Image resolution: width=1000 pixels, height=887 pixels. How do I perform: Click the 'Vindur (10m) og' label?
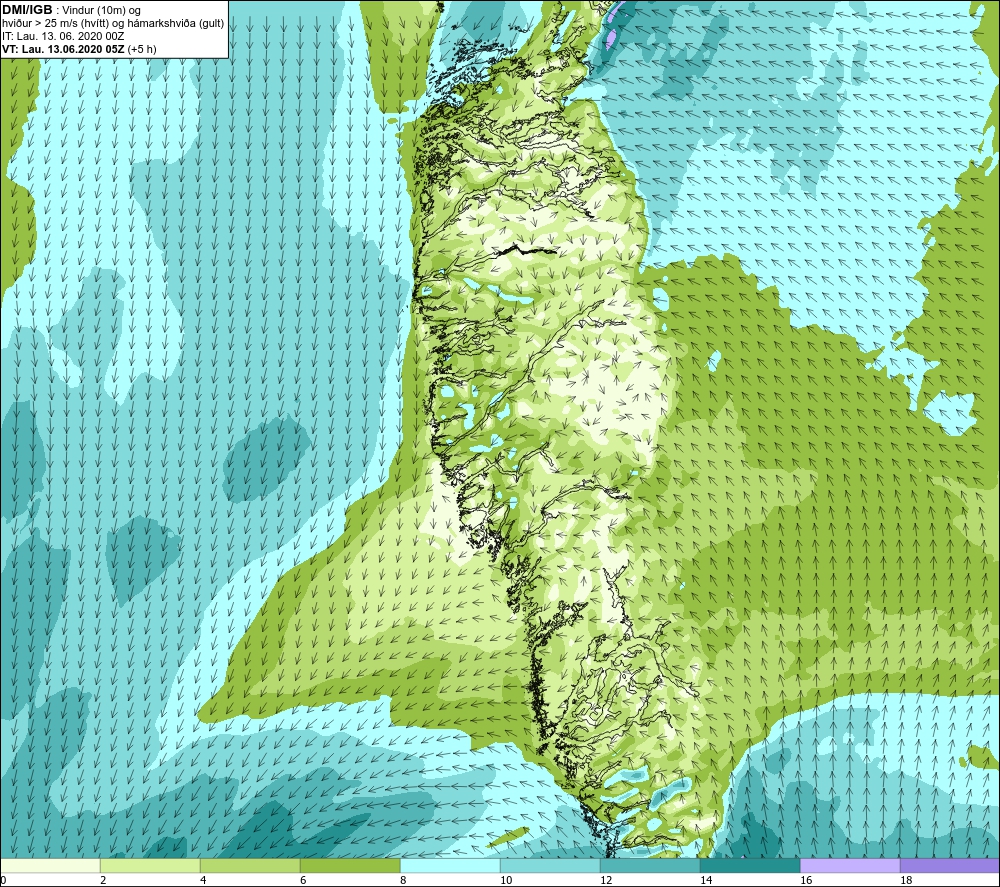[102, 10]
